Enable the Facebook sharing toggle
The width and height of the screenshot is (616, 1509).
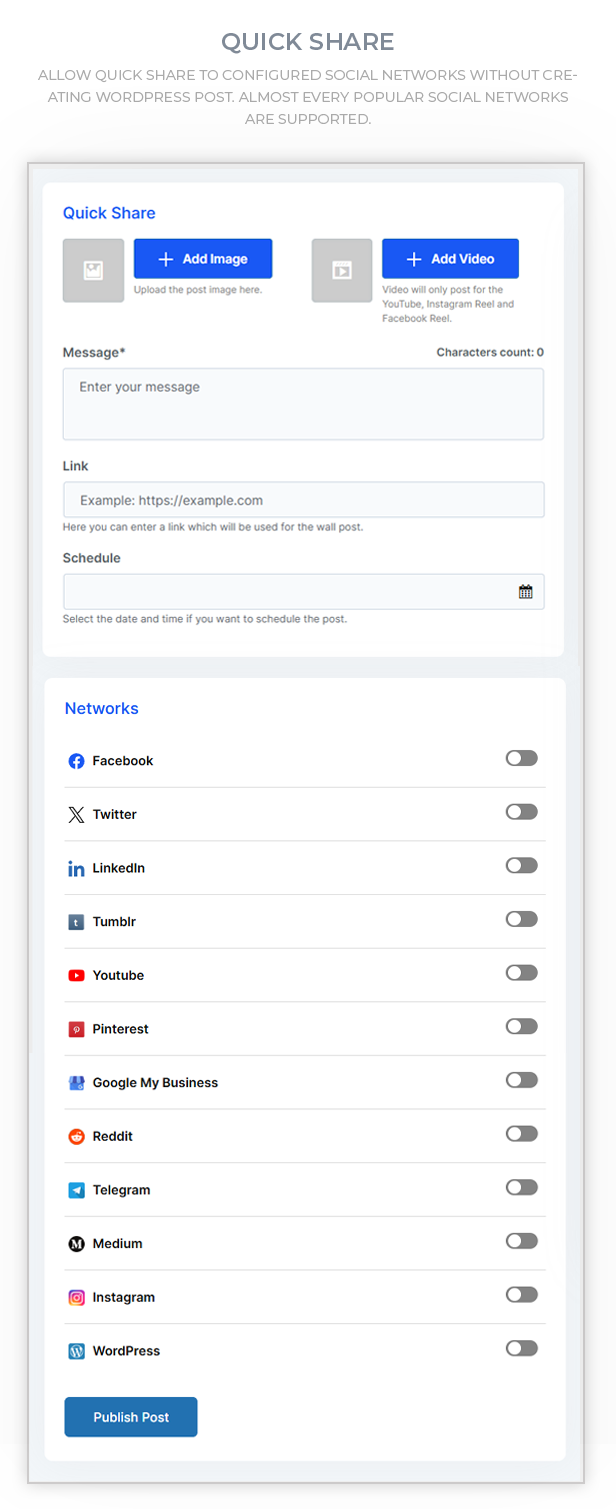point(521,759)
